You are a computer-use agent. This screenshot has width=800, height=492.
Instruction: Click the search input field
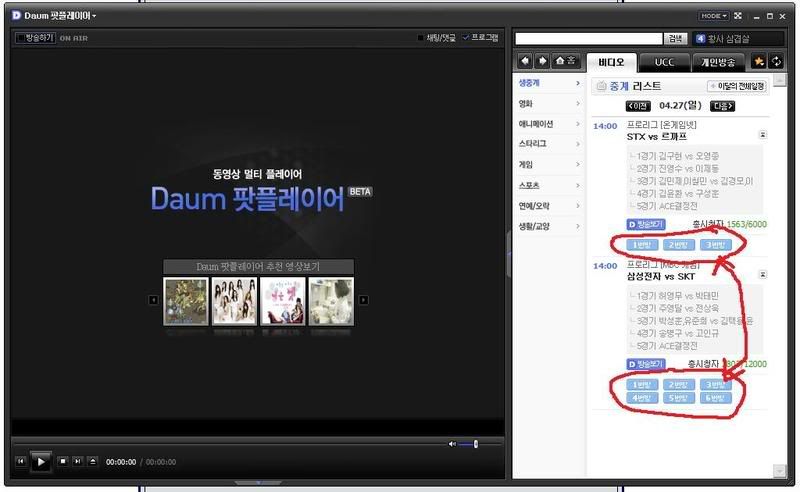(589, 38)
